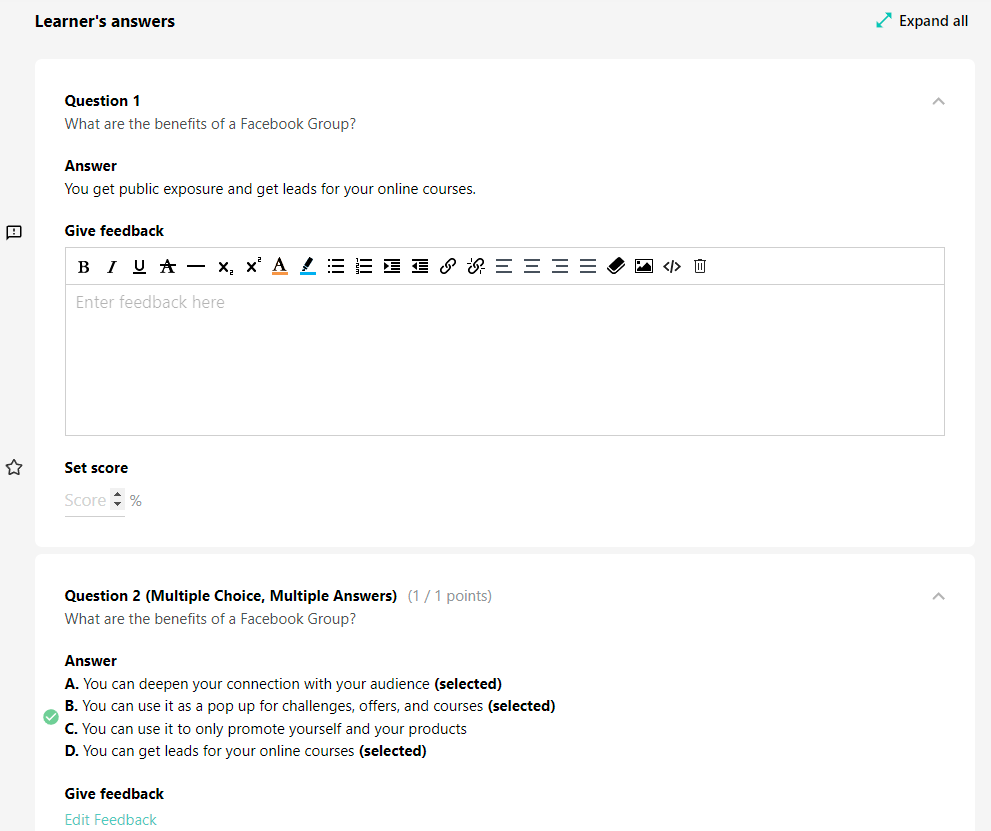
Task: Click the Score percentage input field
Action: coord(87,500)
